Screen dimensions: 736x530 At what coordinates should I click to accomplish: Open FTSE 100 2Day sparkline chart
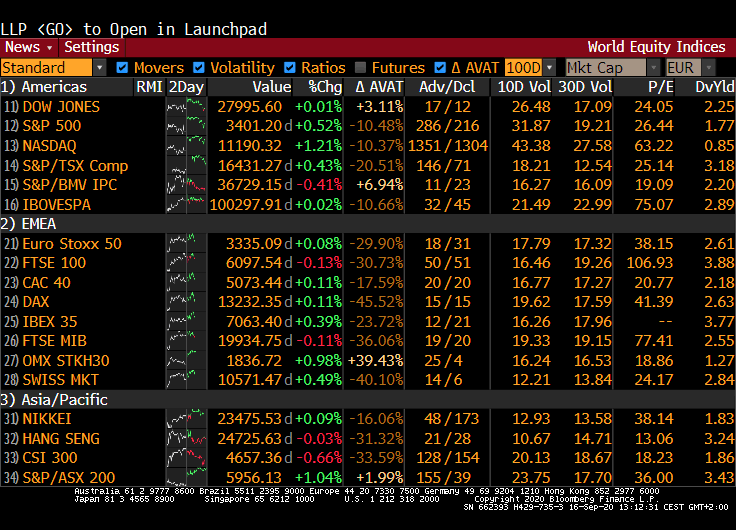tap(186, 262)
